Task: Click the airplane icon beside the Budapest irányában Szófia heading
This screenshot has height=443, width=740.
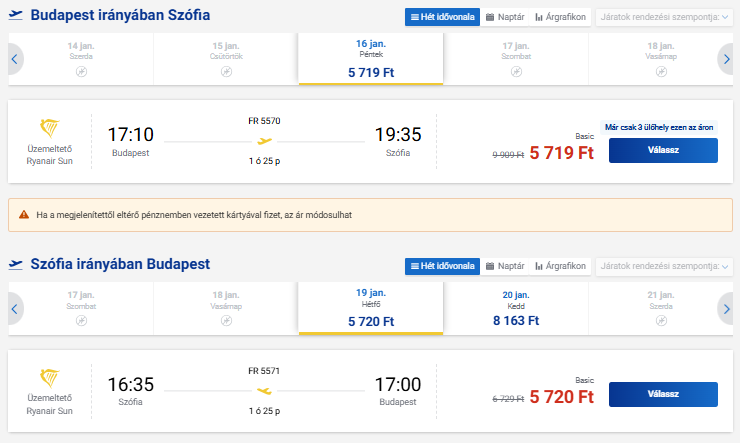Action: point(16,16)
